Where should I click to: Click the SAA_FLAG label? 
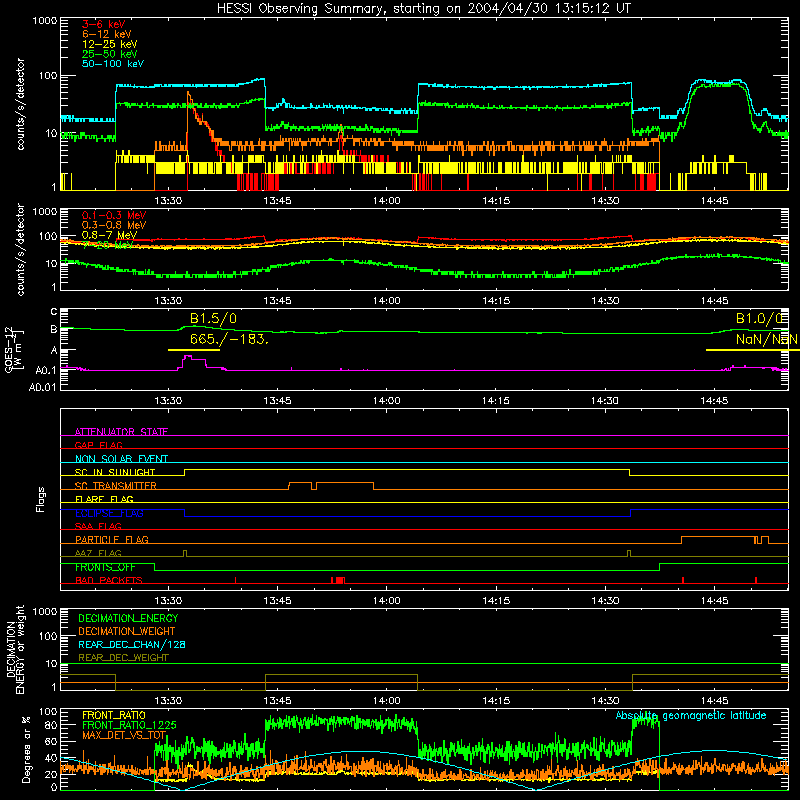point(98,526)
